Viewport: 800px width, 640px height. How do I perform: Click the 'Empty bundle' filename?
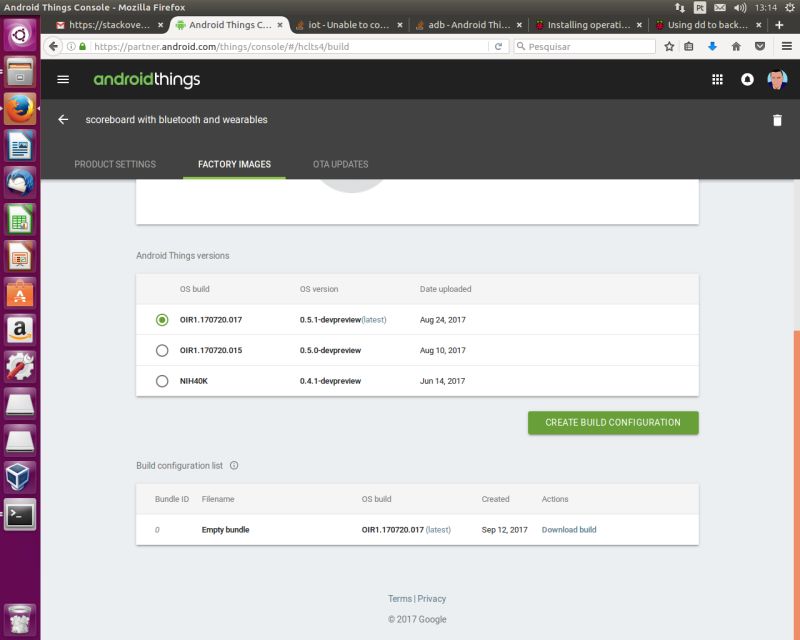[226, 530]
